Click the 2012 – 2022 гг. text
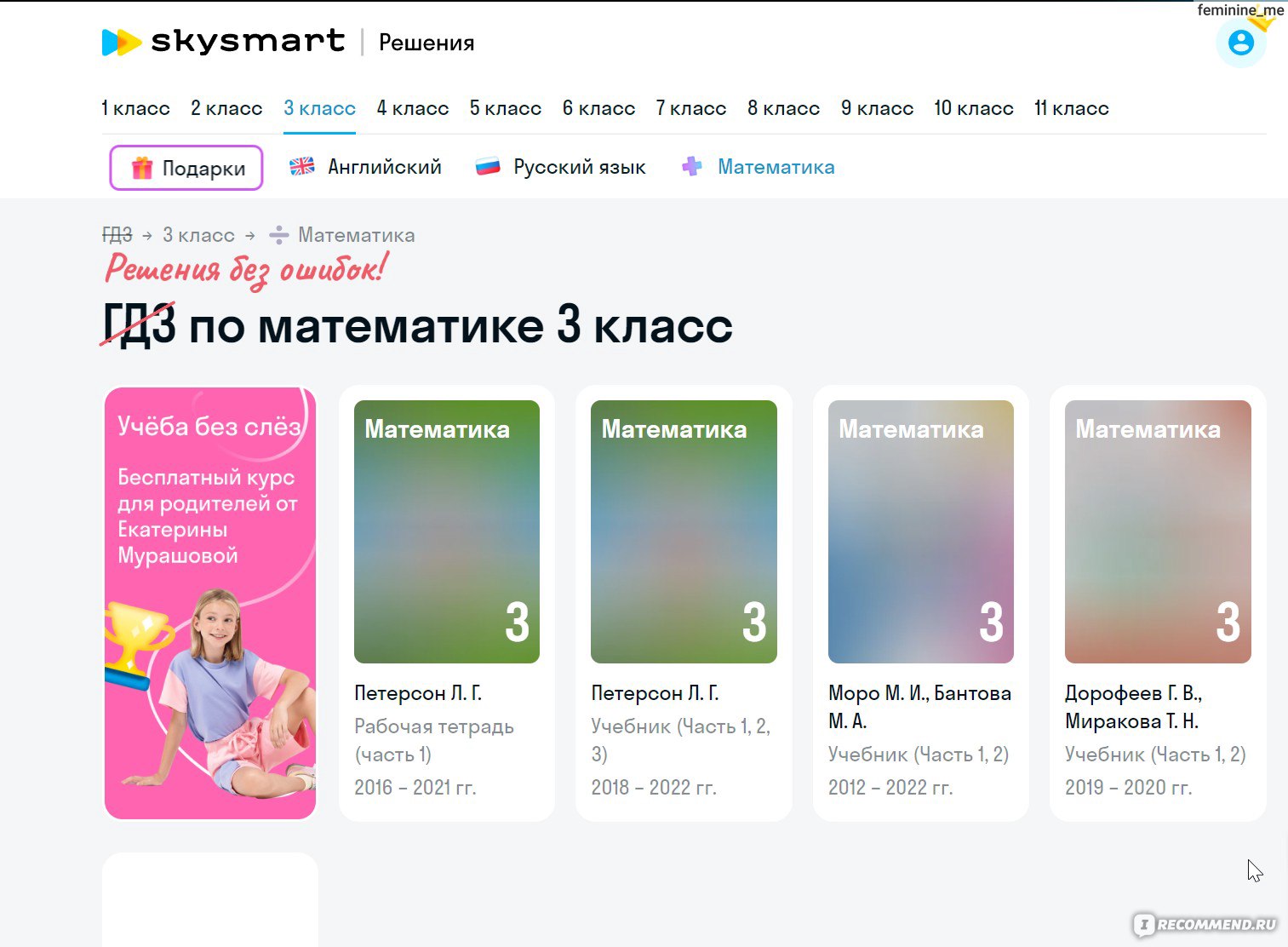 [x=890, y=787]
